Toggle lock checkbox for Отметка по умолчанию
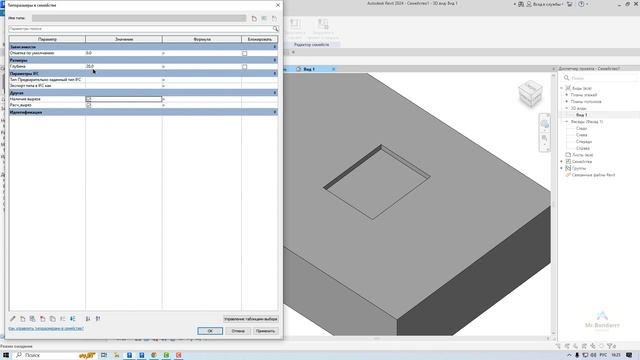Viewport: 640px width, 360px height. coord(244,53)
